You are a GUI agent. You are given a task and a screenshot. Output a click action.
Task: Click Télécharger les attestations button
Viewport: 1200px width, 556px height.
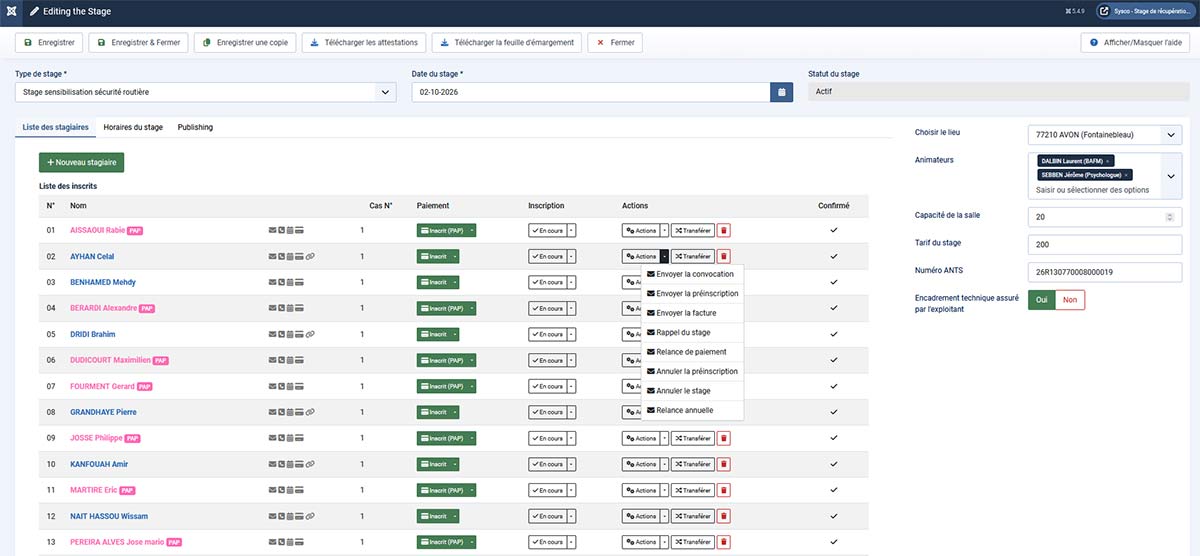[364, 43]
